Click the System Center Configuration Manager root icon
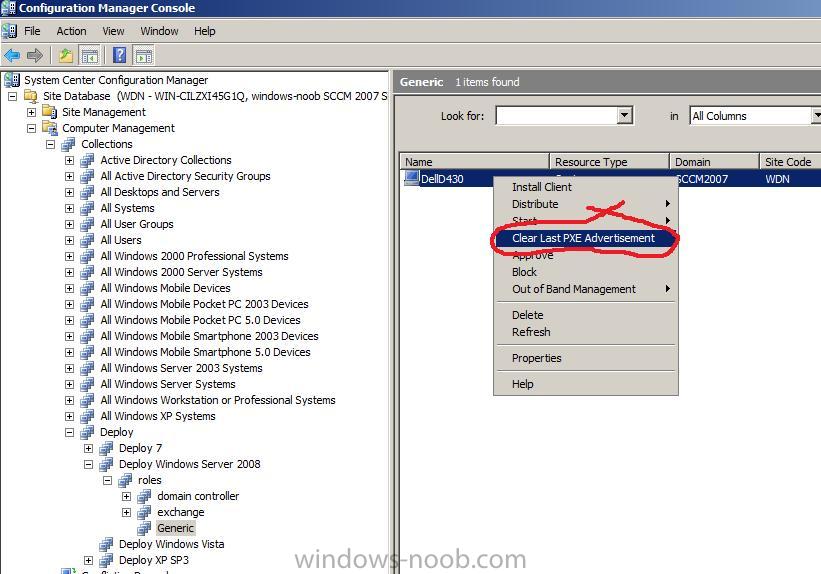821x574 pixels. pyautogui.click(x=12, y=80)
